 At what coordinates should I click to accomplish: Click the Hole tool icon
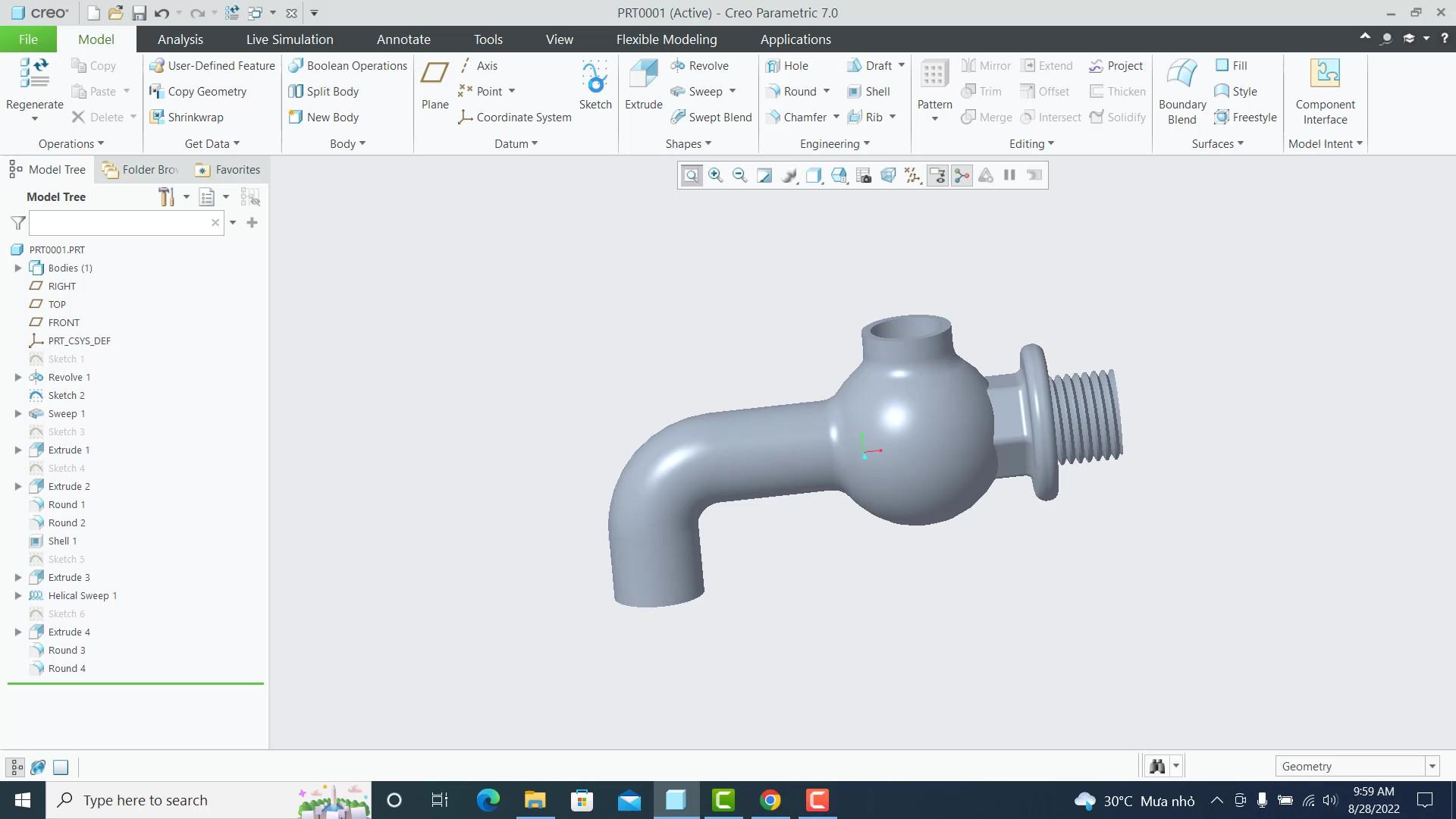coord(773,66)
